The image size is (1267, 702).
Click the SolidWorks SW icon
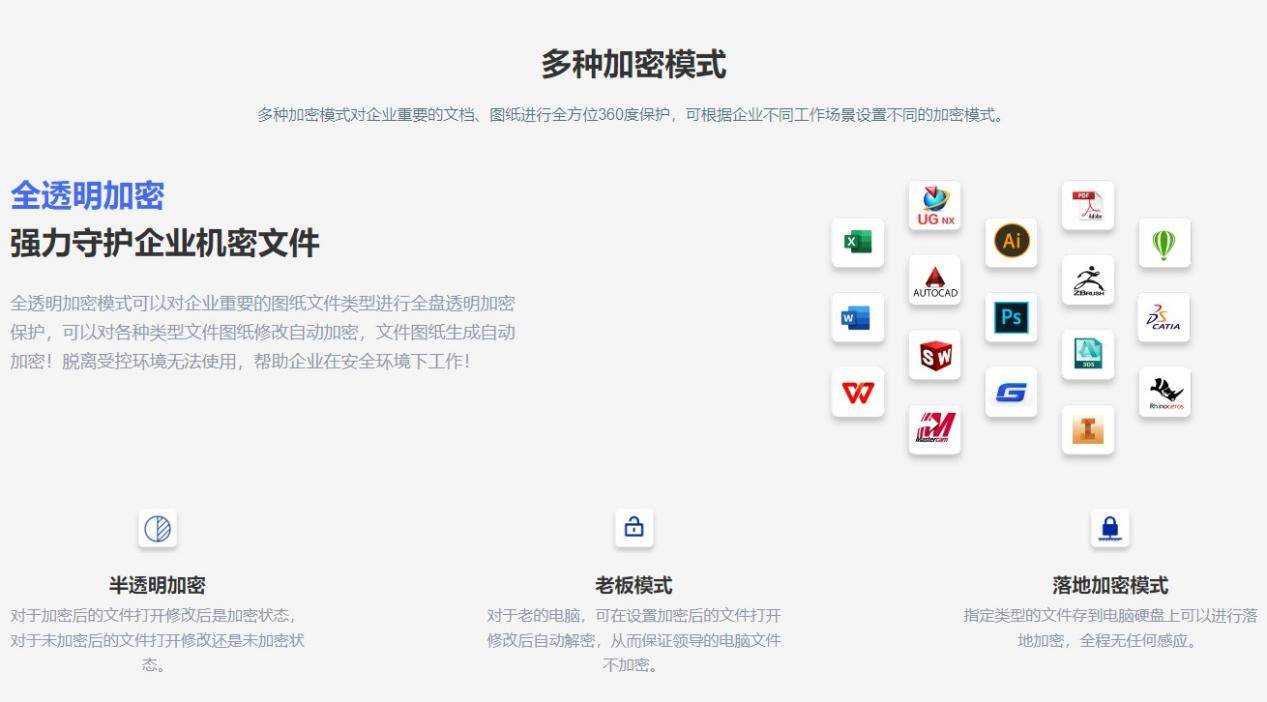[934, 355]
